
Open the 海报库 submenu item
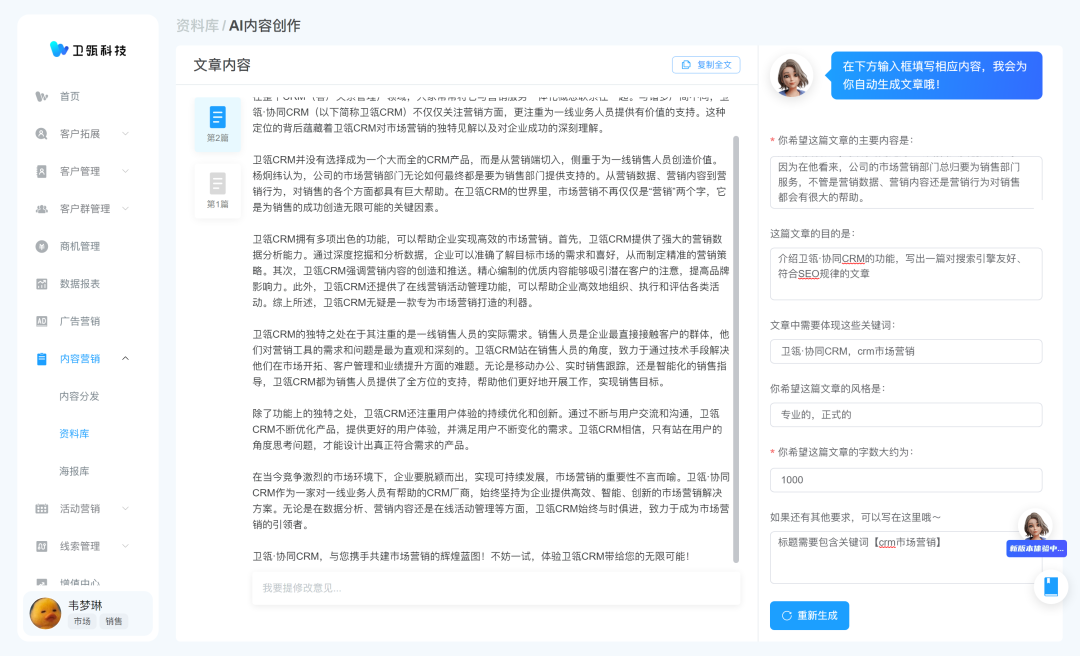(74, 471)
